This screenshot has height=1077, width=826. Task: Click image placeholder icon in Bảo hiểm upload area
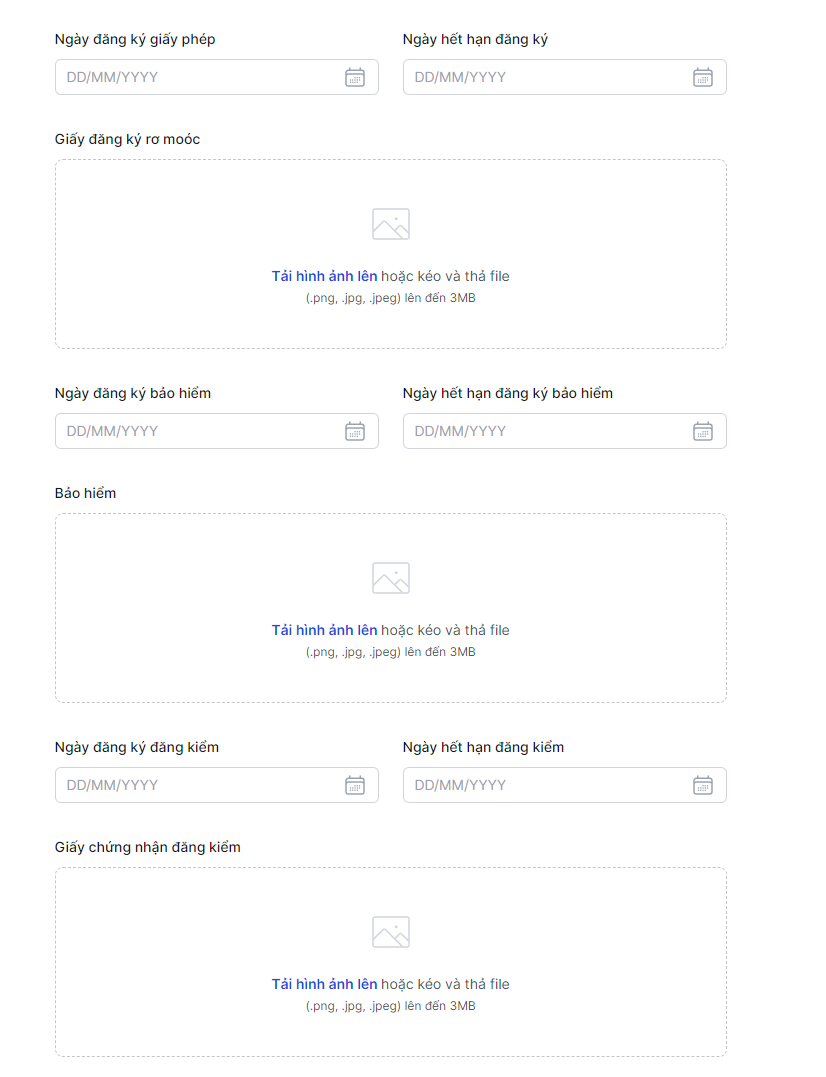pyautogui.click(x=391, y=578)
